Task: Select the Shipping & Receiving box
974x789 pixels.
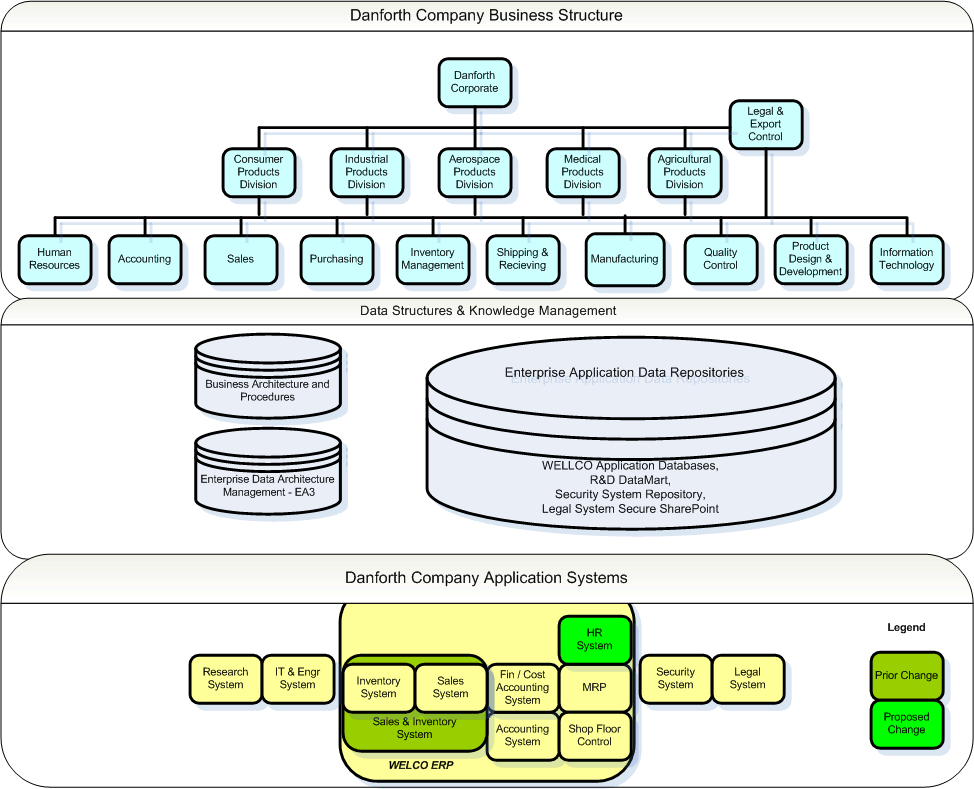Action: point(522,259)
